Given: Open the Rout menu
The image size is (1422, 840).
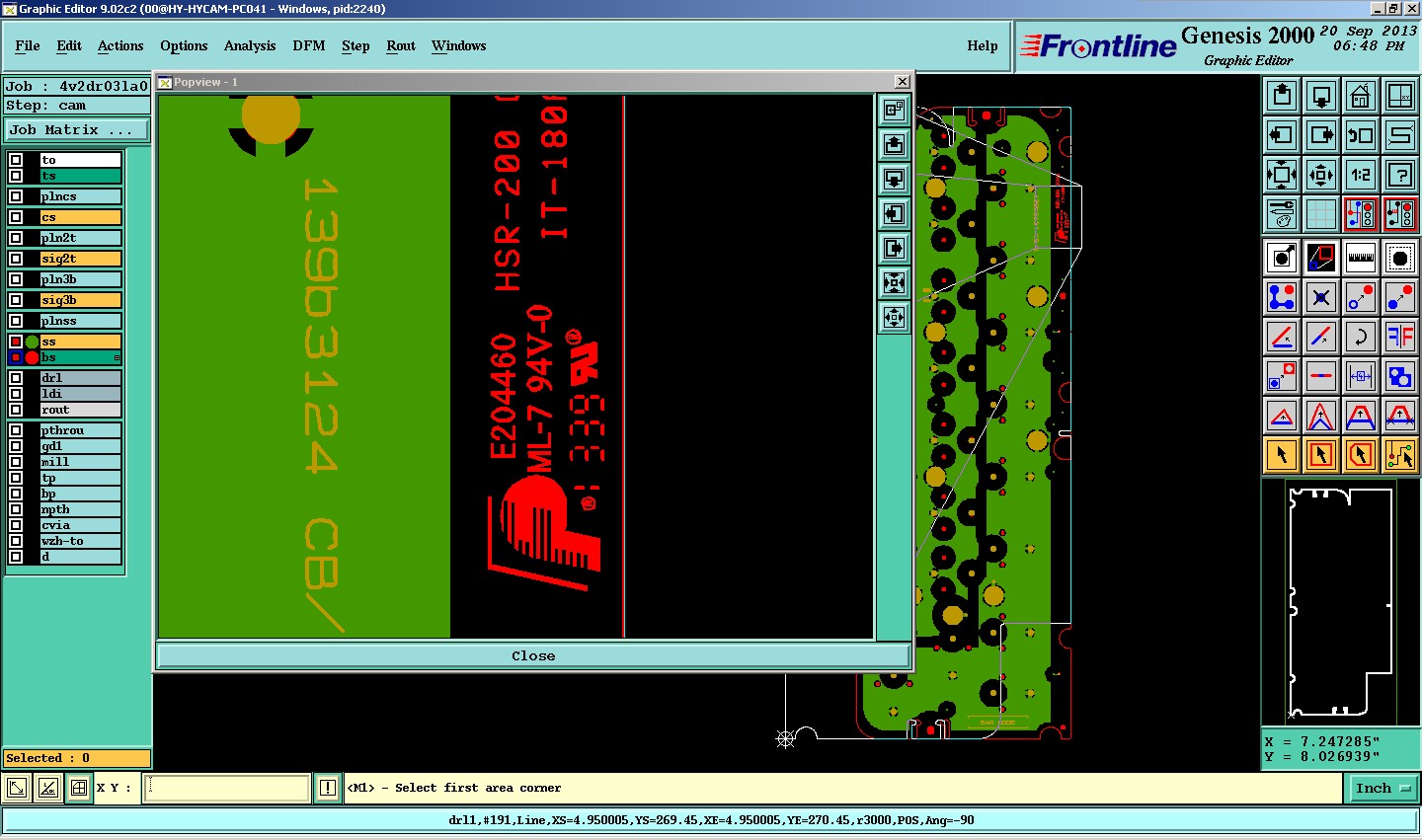Looking at the screenshot, I should point(401,45).
